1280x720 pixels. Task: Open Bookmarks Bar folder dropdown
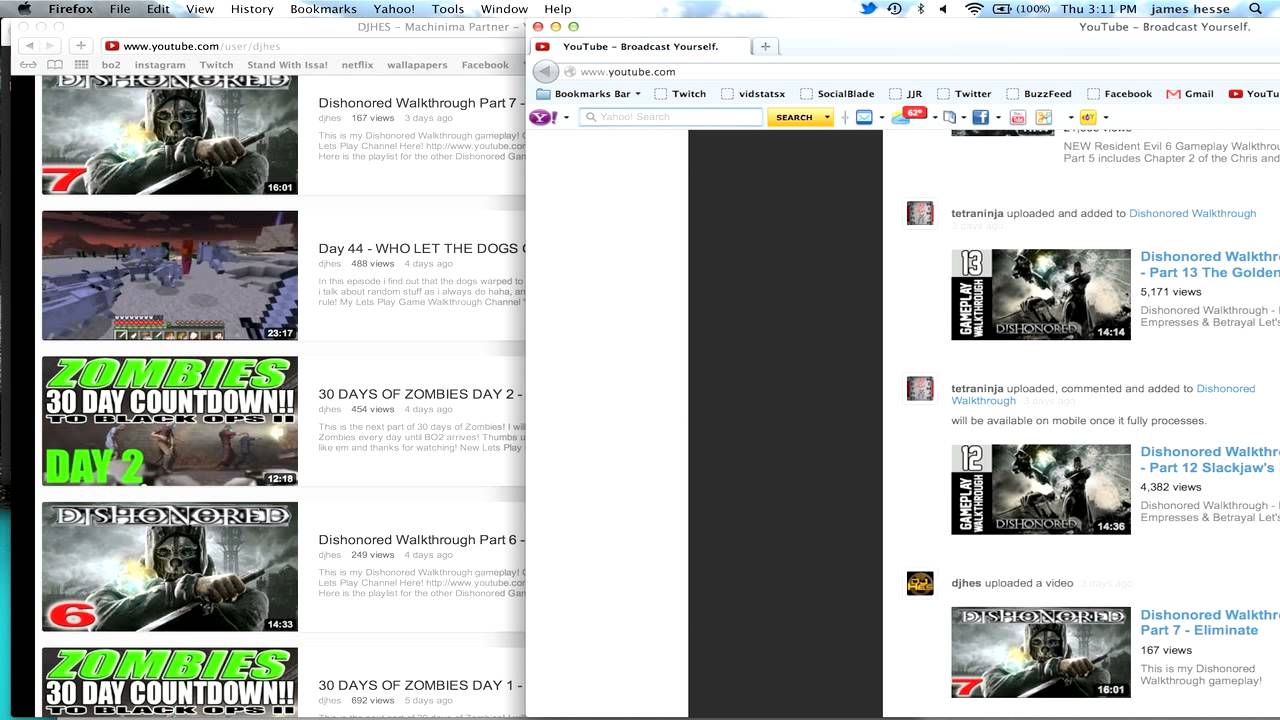click(x=589, y=94)
